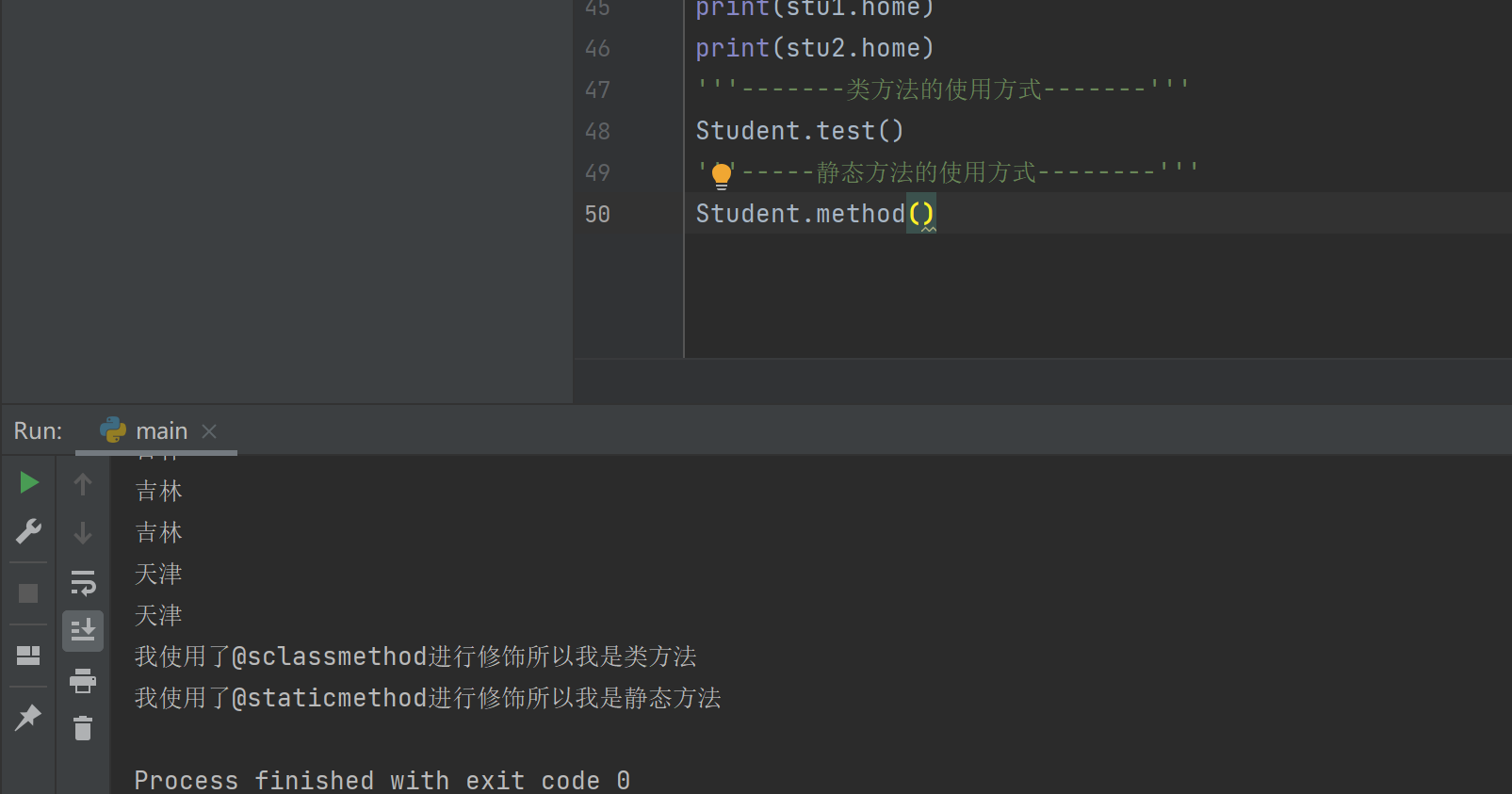Viewport: 1512px width, 794px height.
Task: Click the 静态方法的使用方式 comment string
Action: (x=947, y=172)
